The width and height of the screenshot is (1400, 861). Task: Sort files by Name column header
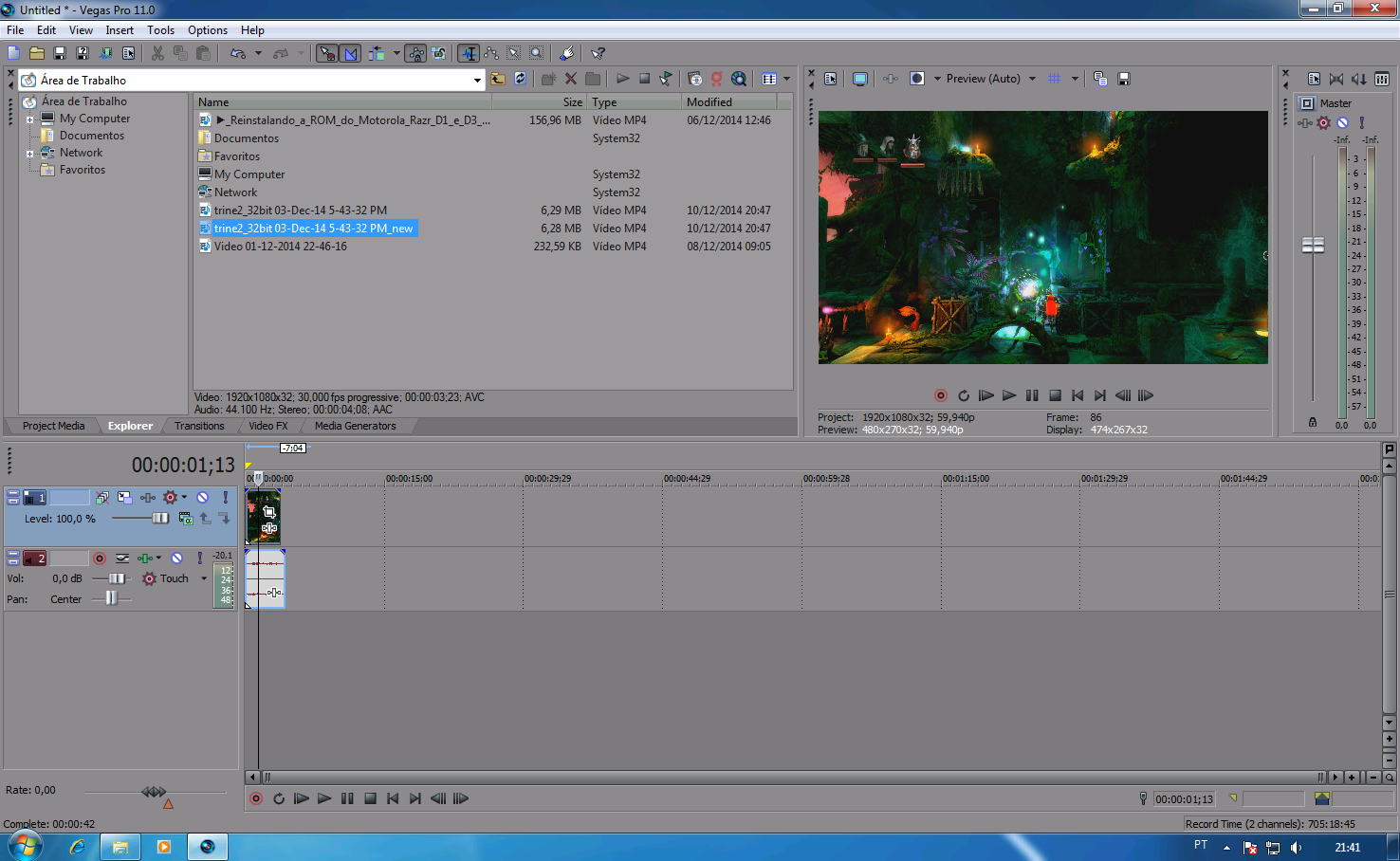click(342, 101)
